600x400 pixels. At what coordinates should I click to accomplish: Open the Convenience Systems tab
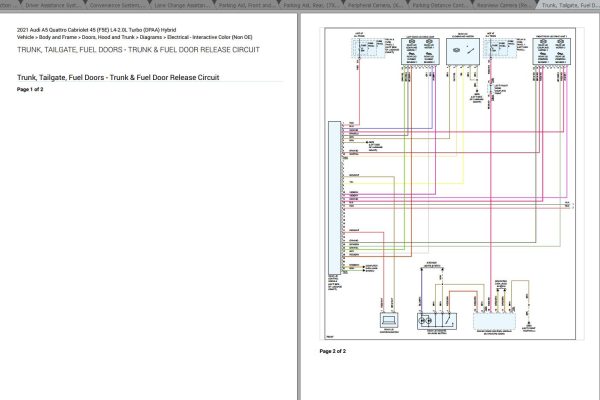(117, 5)
